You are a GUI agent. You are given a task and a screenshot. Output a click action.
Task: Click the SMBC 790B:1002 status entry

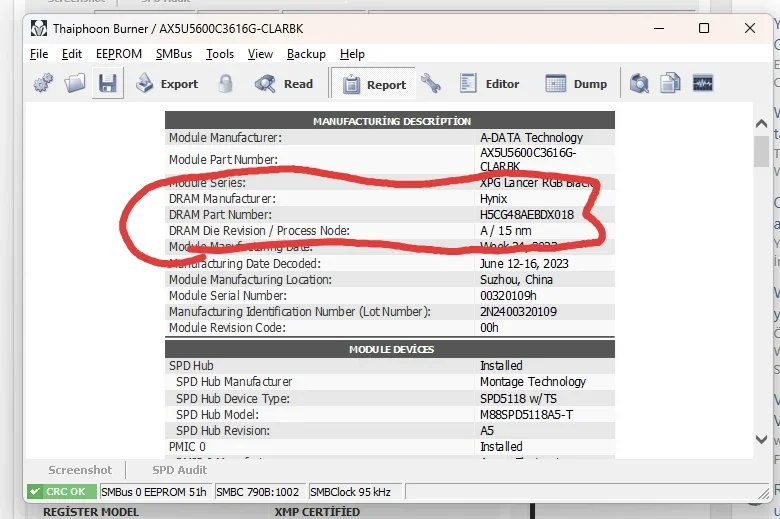tap(258, 492)
